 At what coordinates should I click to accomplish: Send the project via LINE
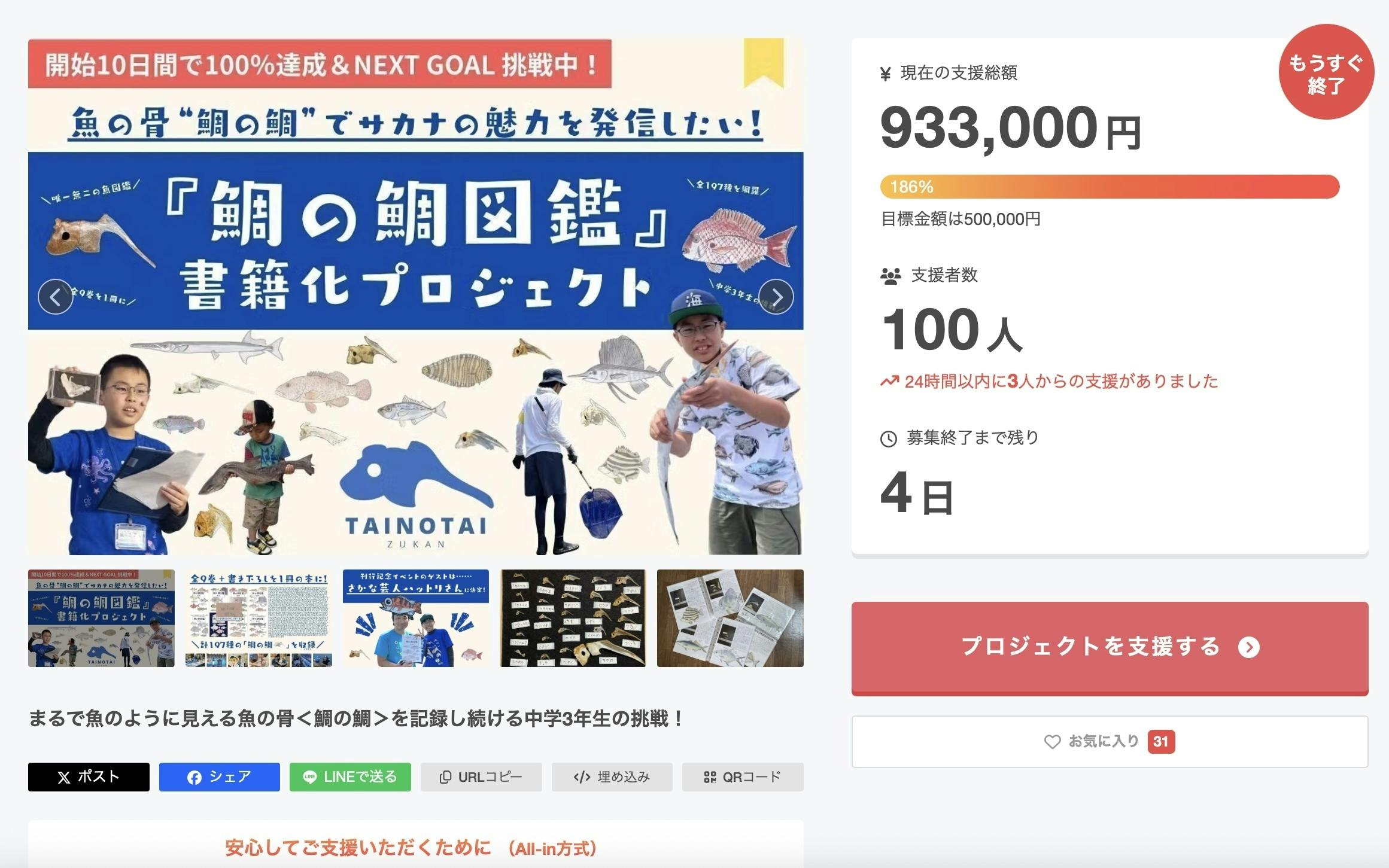pos(350,776)
